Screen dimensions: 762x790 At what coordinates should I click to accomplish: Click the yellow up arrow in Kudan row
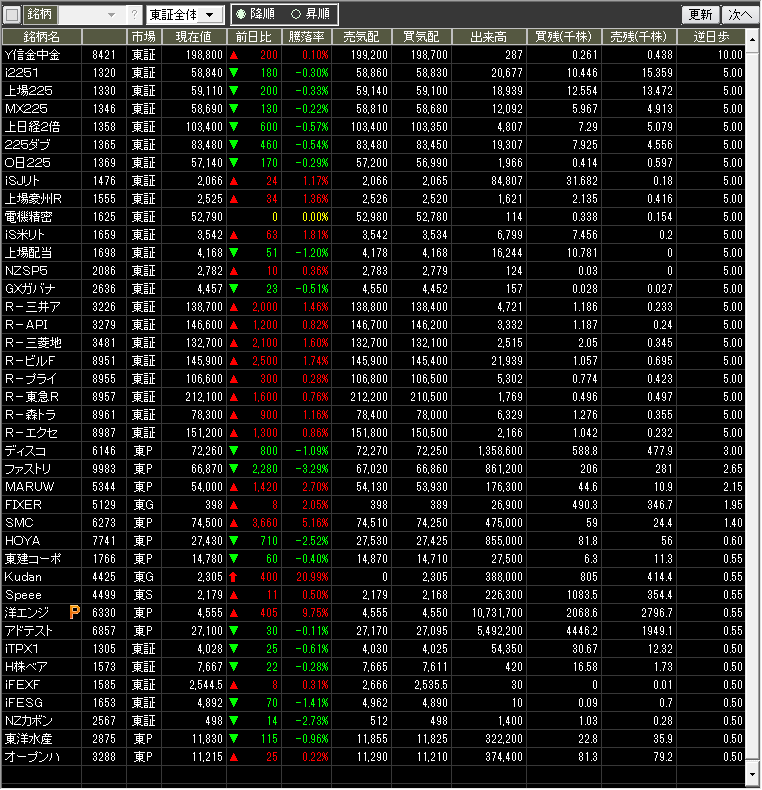click(234, 577)
